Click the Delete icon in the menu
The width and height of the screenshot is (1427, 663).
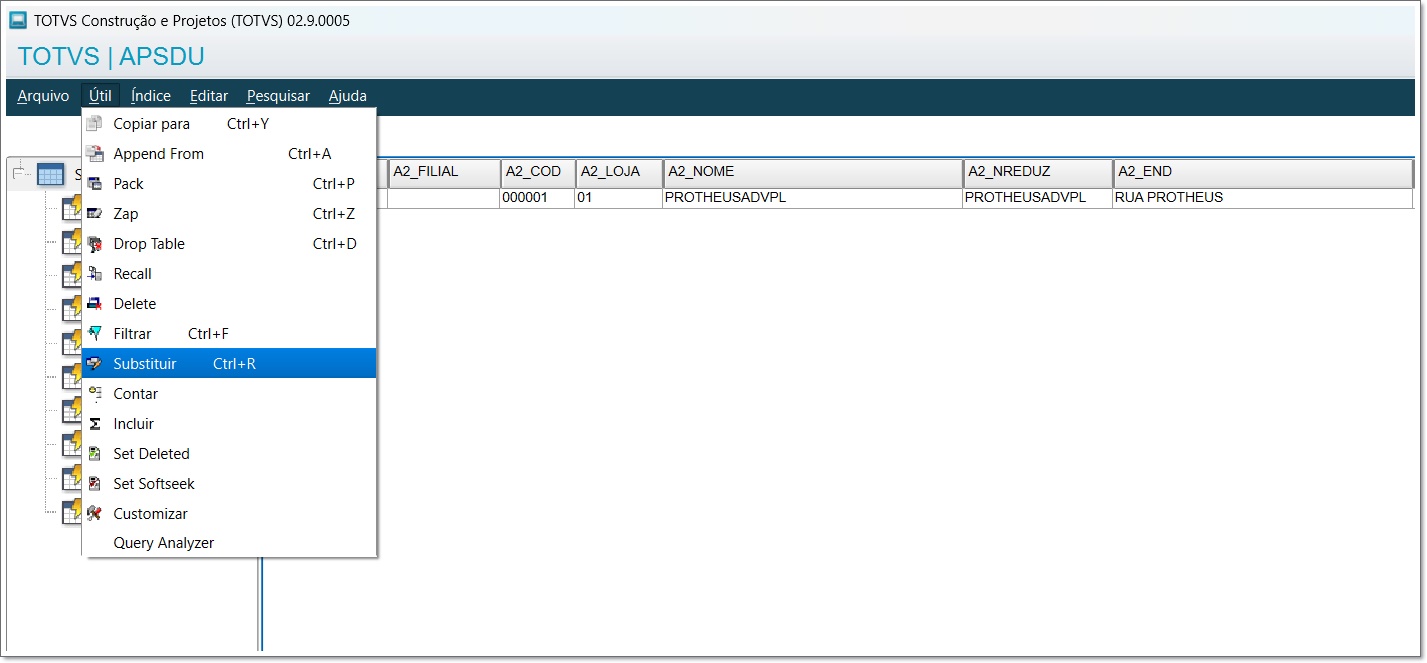pos(94,304)
